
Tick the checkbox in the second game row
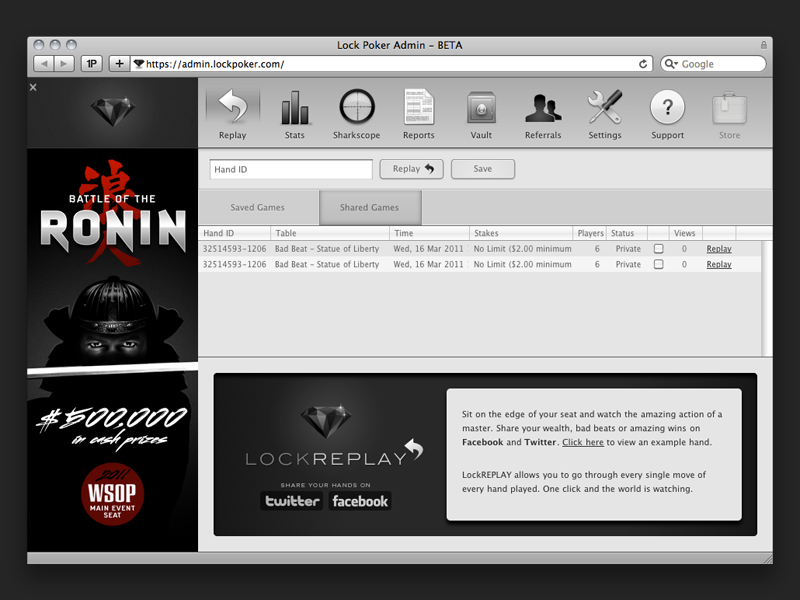point(659,264)
